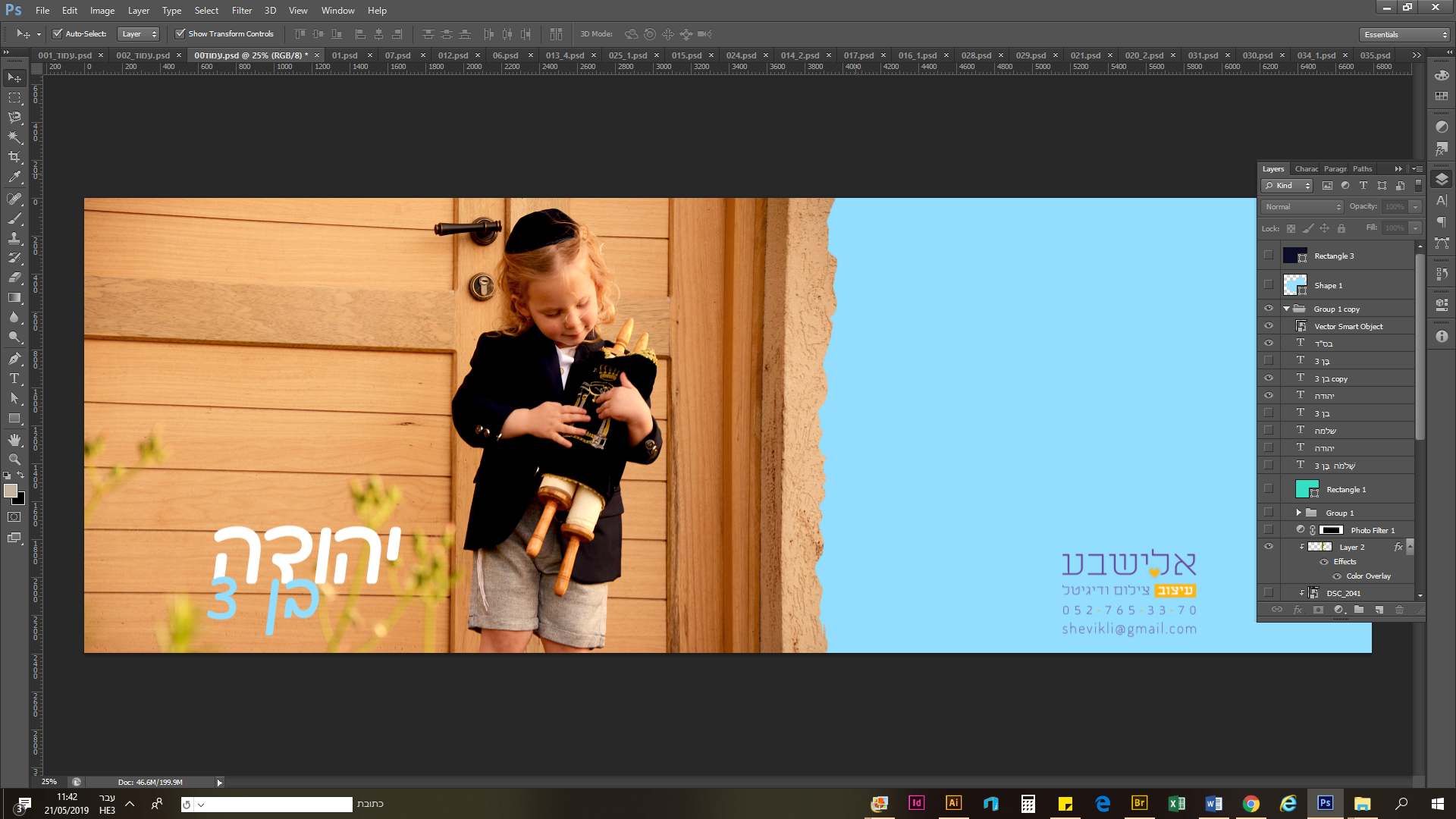The height and width of the screenshot is (819, 1456).
Task: Switch to the Paths panel tab
Action: point(1362,168)
